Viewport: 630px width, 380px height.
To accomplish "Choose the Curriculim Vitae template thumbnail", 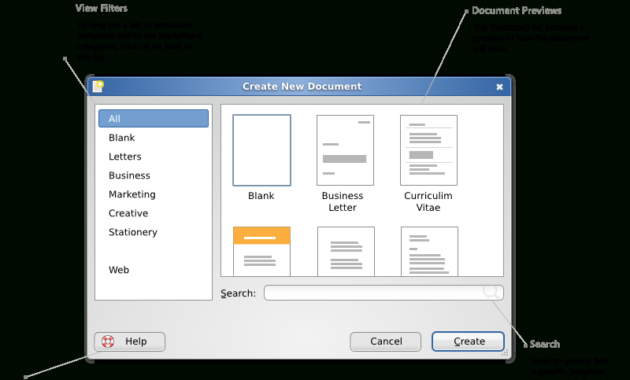I will [429, 150].
